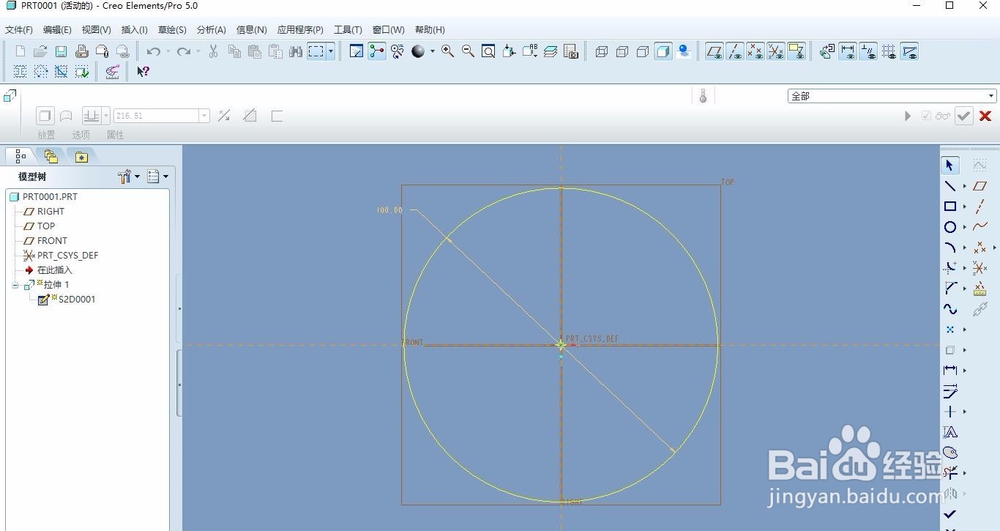Toggle sketch dimensions display
Screen dimensions: 1000x531
(848, 52)
